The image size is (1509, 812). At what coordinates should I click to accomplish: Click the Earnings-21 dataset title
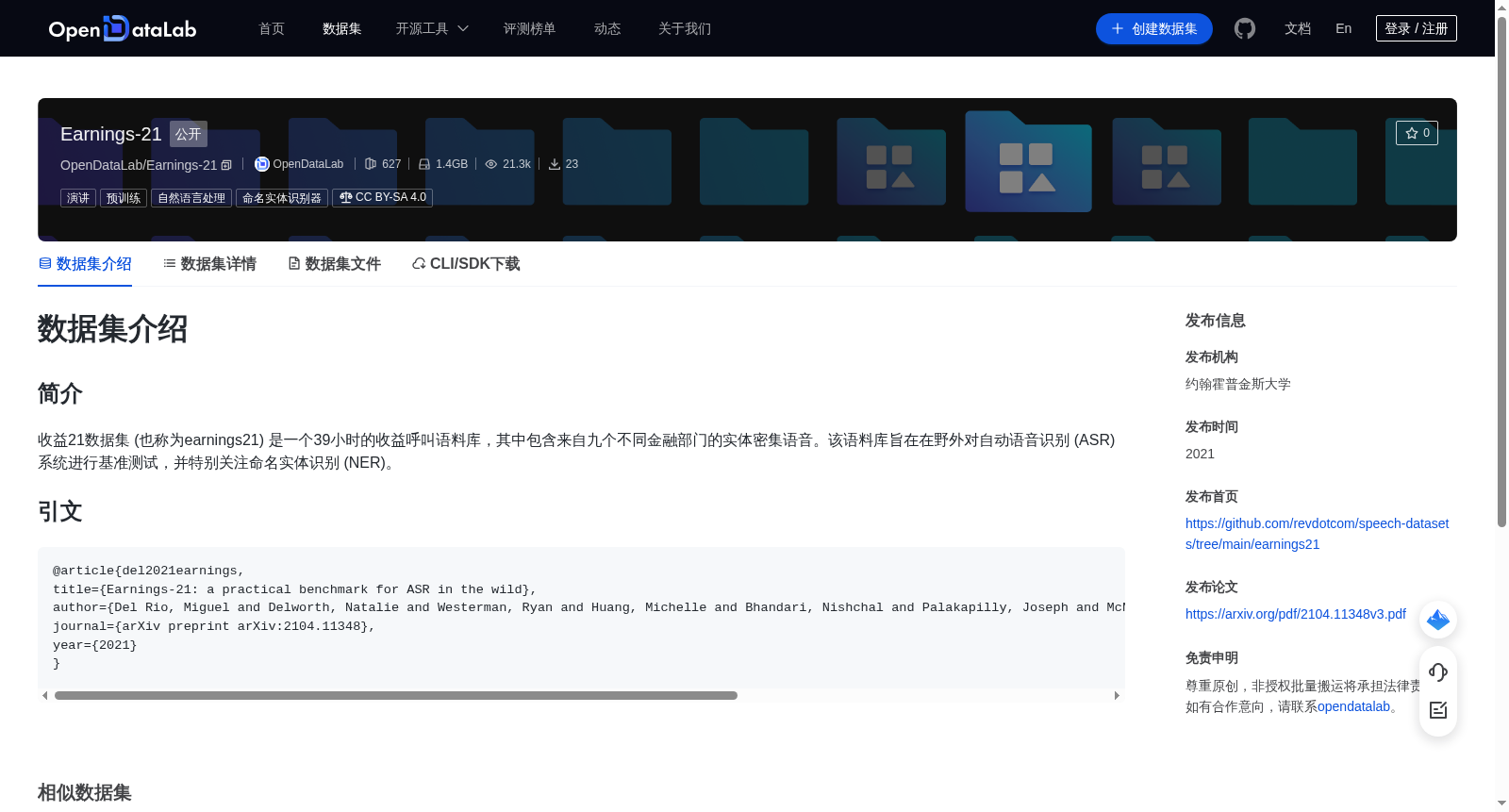111,134
